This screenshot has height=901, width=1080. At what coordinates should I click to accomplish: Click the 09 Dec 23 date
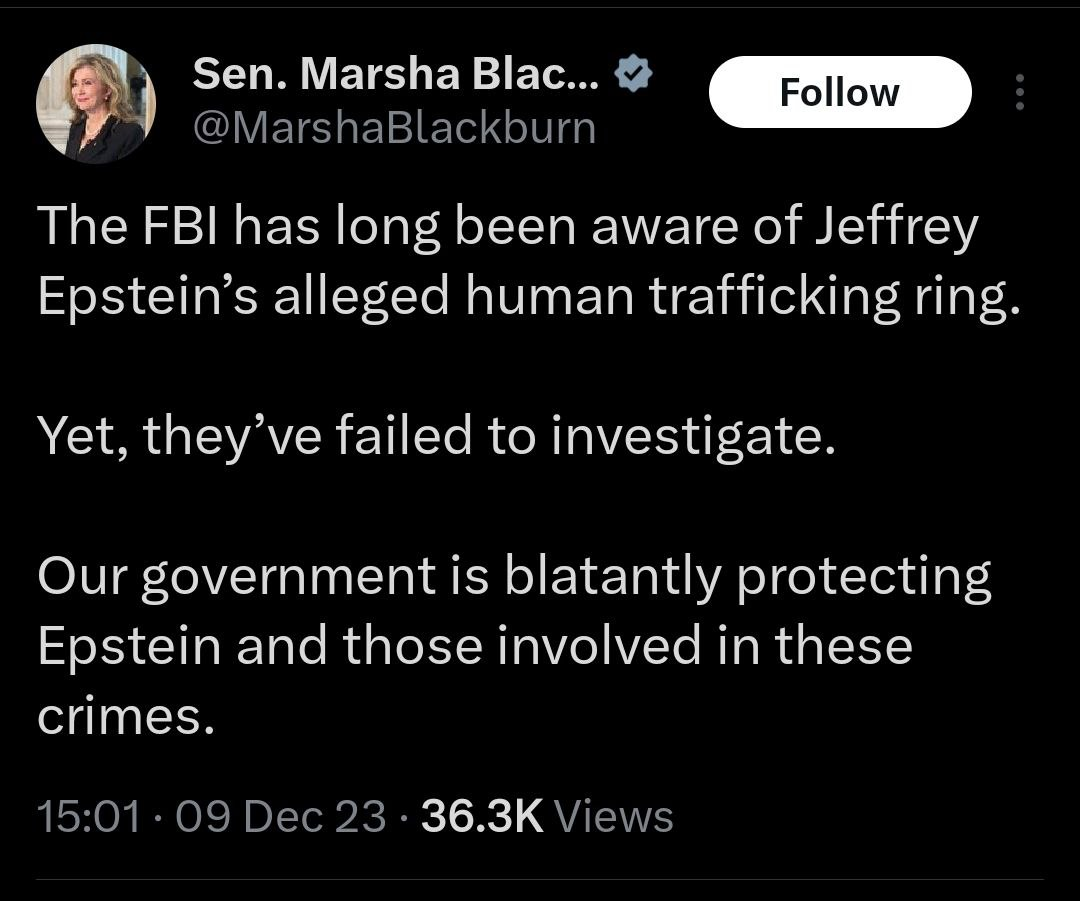[280, 816]
